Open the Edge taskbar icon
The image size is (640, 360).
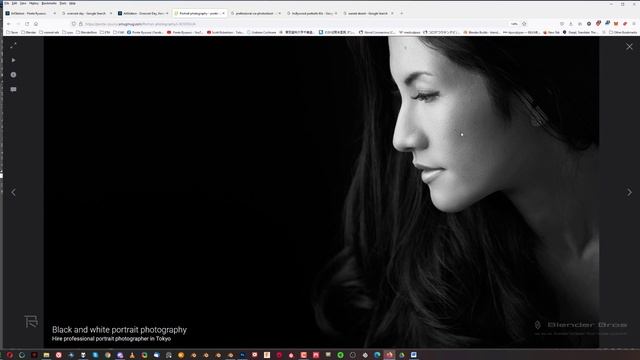pyautogui.click(x=377, y=355)
